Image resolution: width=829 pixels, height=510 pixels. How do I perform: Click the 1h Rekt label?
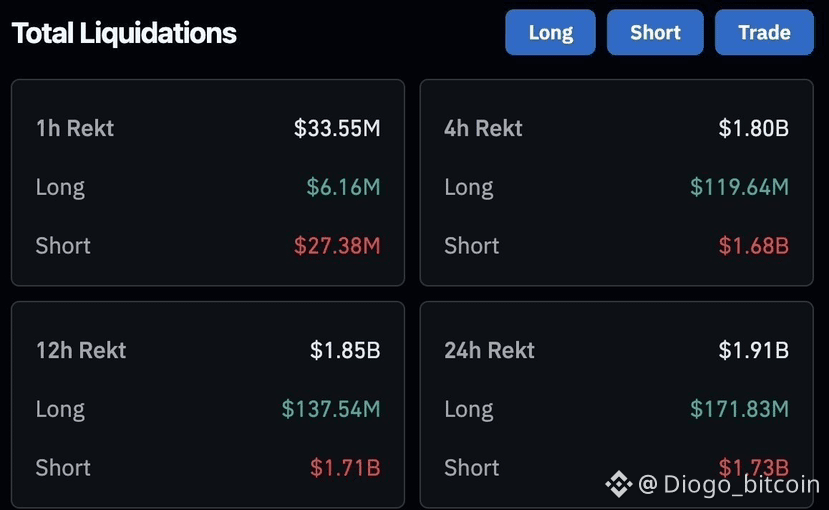75,128
